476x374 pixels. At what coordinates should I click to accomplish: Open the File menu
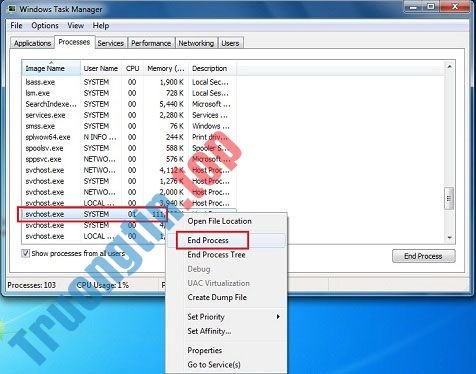coord(16,26)
